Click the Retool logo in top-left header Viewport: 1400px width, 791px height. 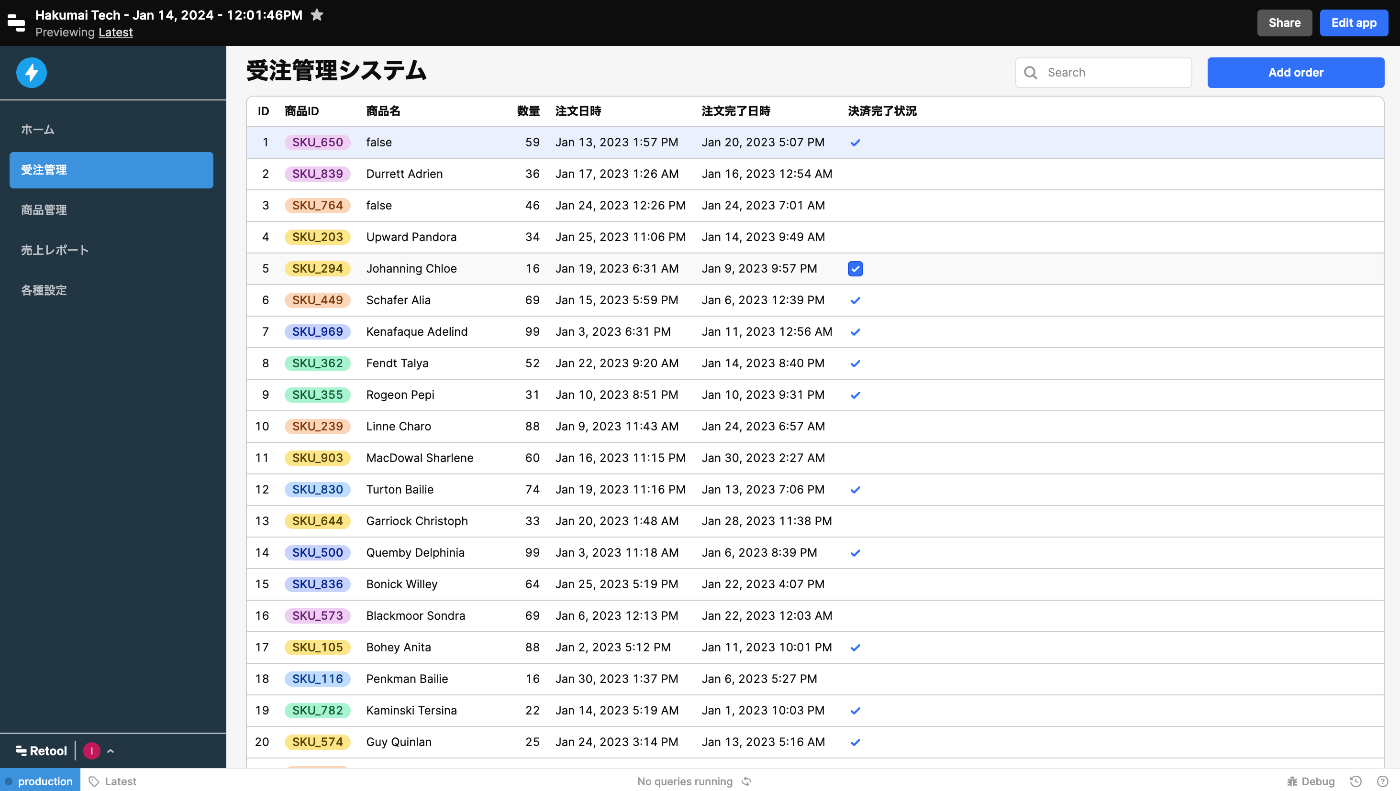pyautogui.click(x=16, y=23)
